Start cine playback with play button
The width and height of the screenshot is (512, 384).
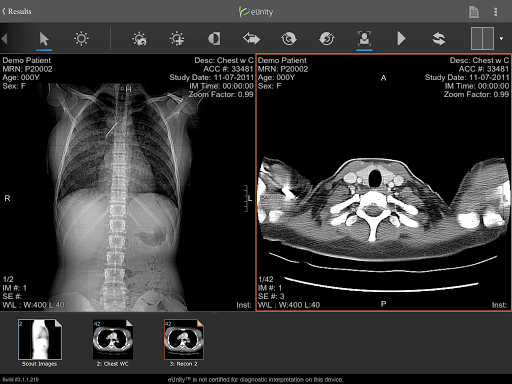pyautogui.click(x=401, y=39)
